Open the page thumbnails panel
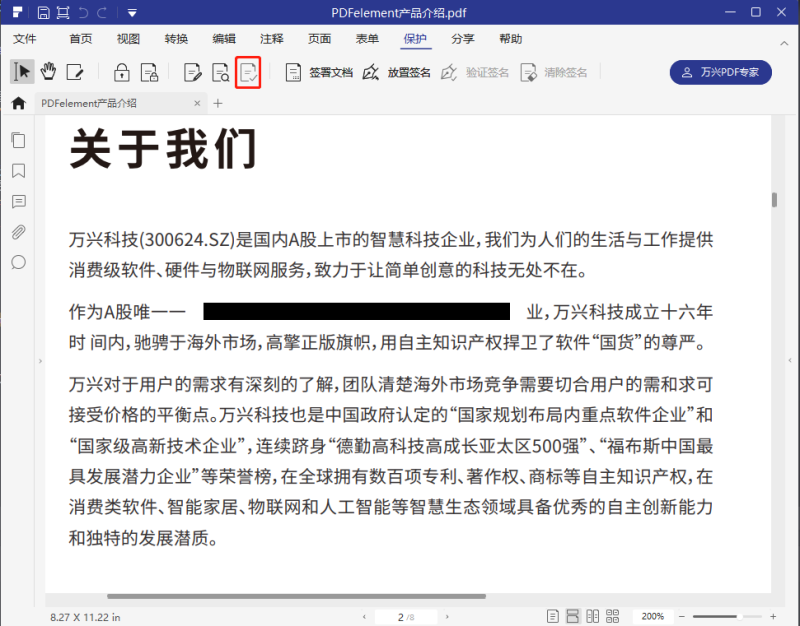This screenshot has height=626, width=800. click(18, 140)
